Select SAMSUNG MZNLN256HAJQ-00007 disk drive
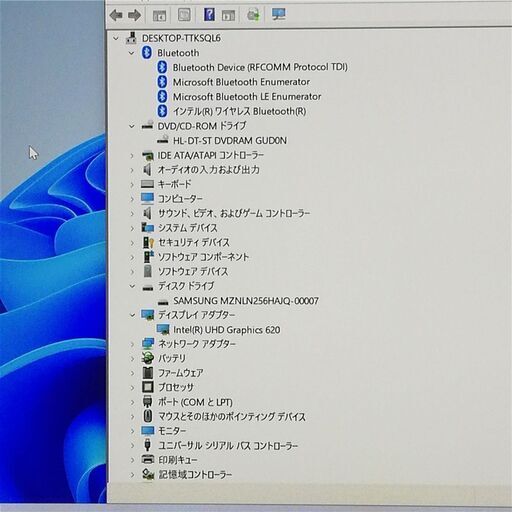This screenshot has height=512, width=512. click(x=246, y=301)
